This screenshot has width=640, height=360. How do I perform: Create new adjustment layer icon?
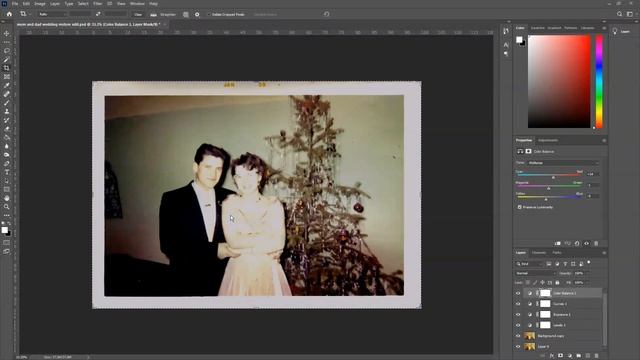coord(570,356)
